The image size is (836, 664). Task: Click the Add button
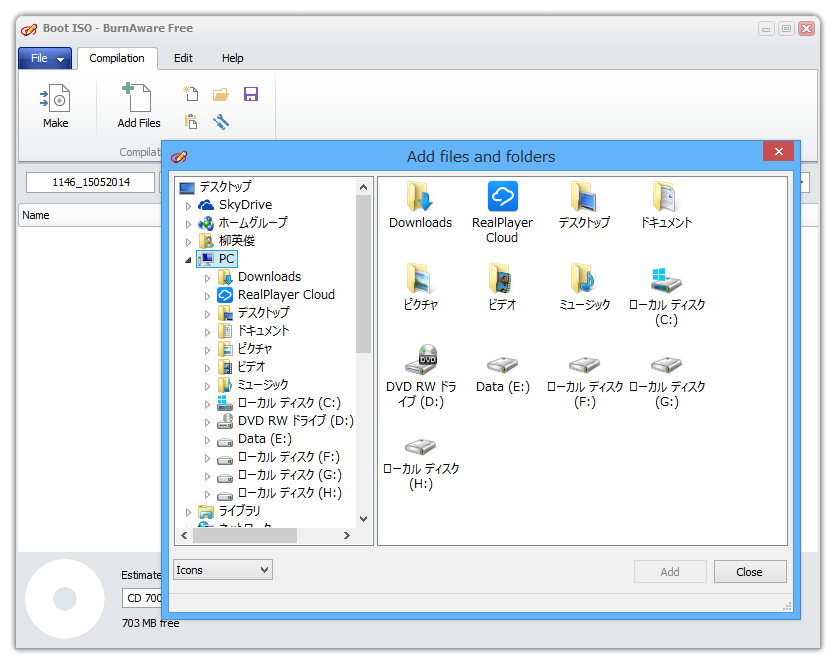click(x=670, y=572)
